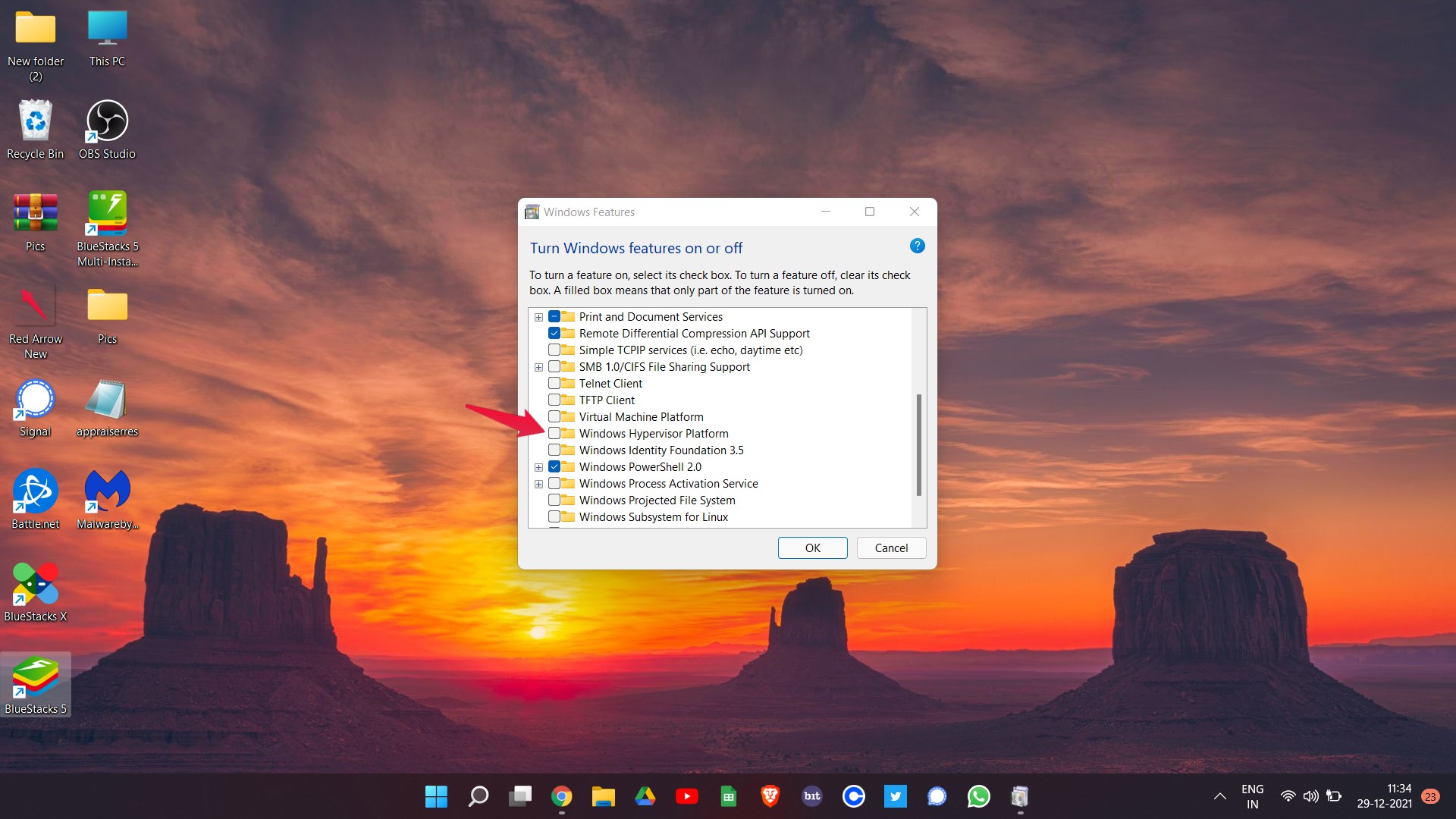Click Cancel to discard changes
The height and width of the screenshot is (819, 1456).
[892, 548]
